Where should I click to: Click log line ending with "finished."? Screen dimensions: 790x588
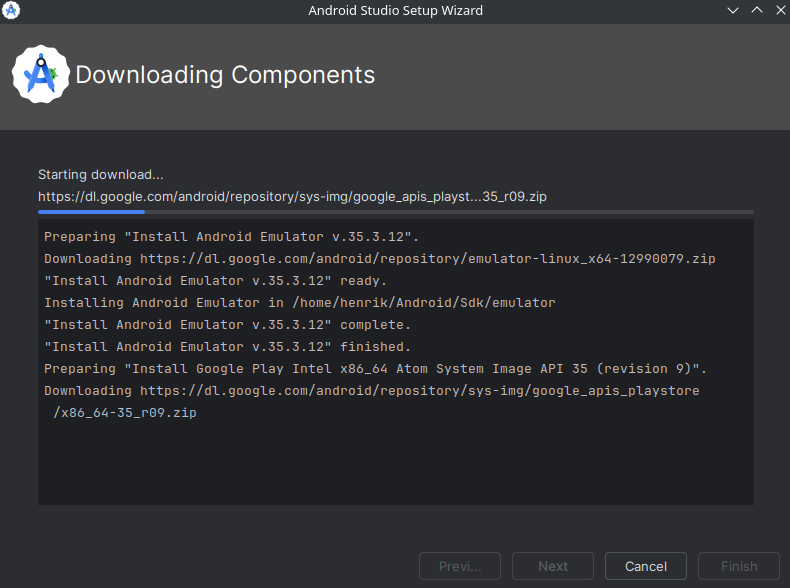pos(227,347)
